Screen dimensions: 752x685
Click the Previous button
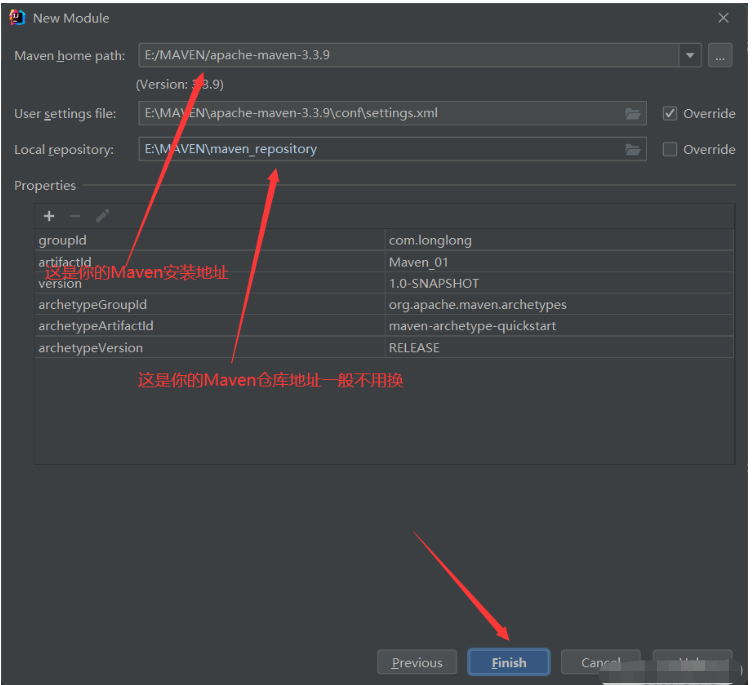(x=417, y=662)
